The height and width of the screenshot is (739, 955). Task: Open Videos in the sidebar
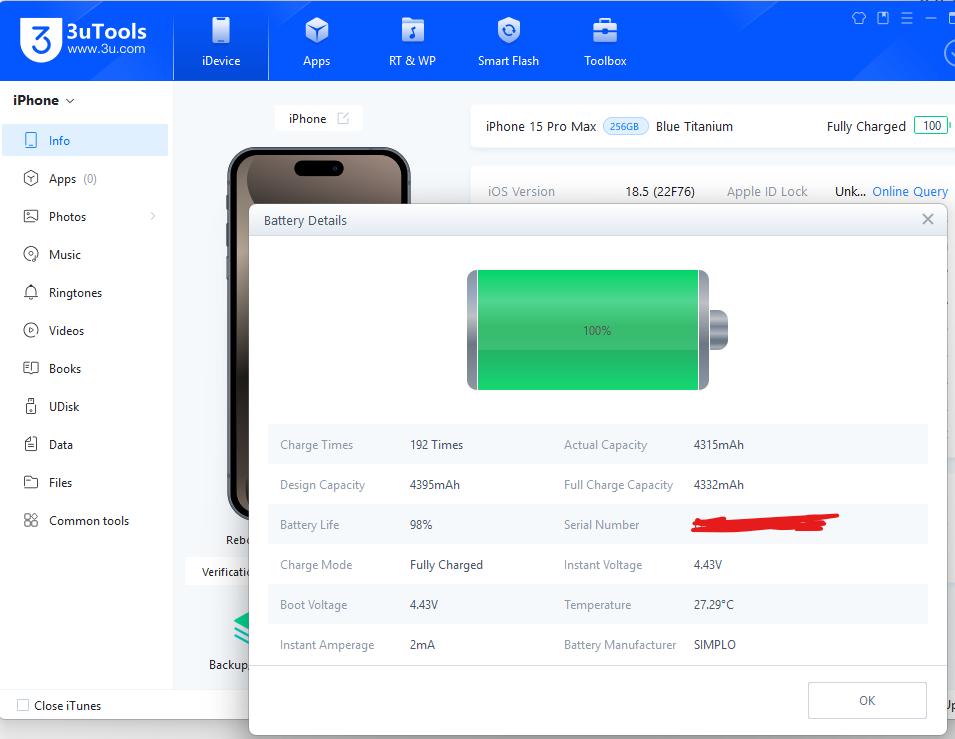[85, 330]
